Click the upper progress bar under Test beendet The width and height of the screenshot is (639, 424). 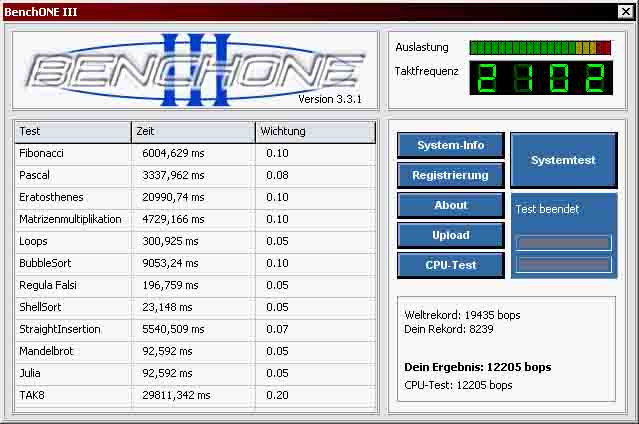click(x=564, y=243)
